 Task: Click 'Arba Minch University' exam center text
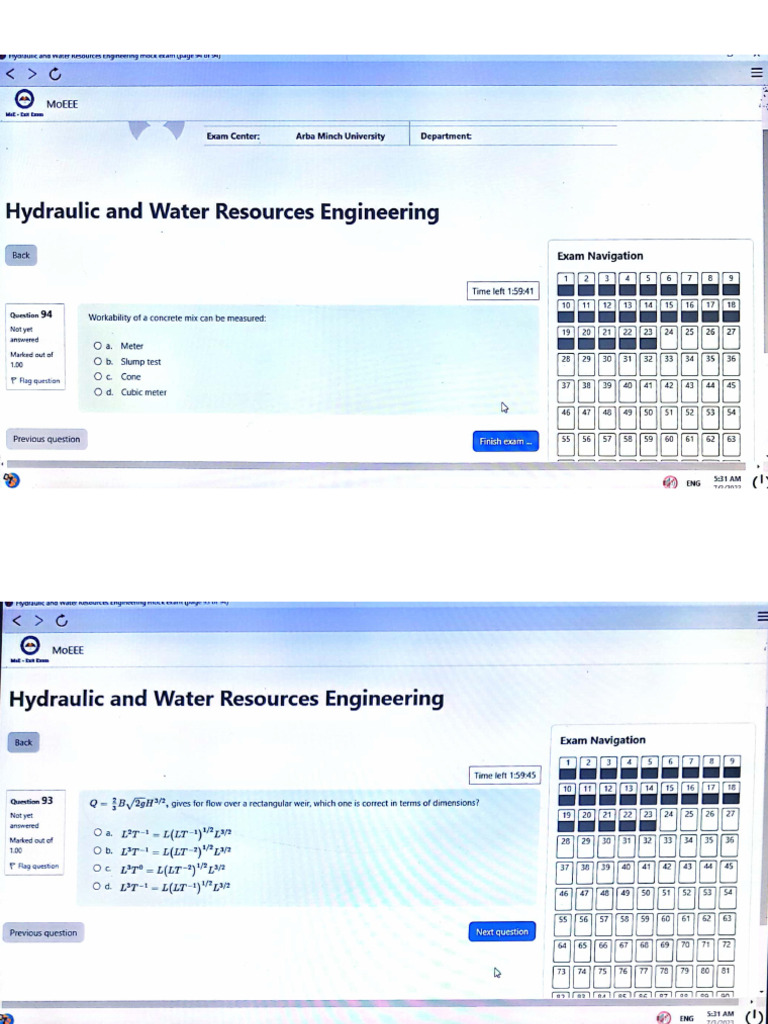[x=340, y=136]
